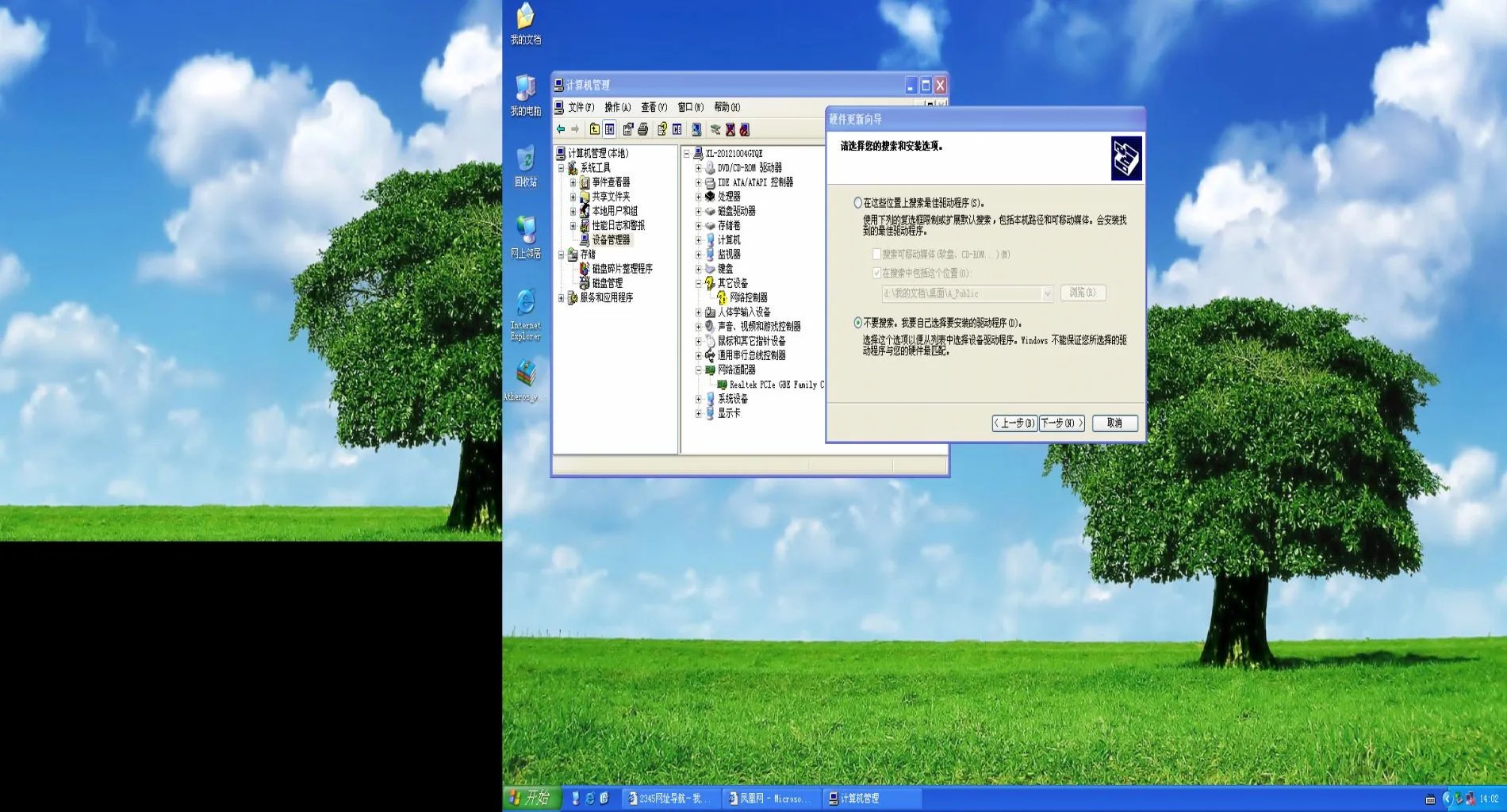
Task: Click the 磁盘管理 icon in left tree
Action: coord(585,283)
